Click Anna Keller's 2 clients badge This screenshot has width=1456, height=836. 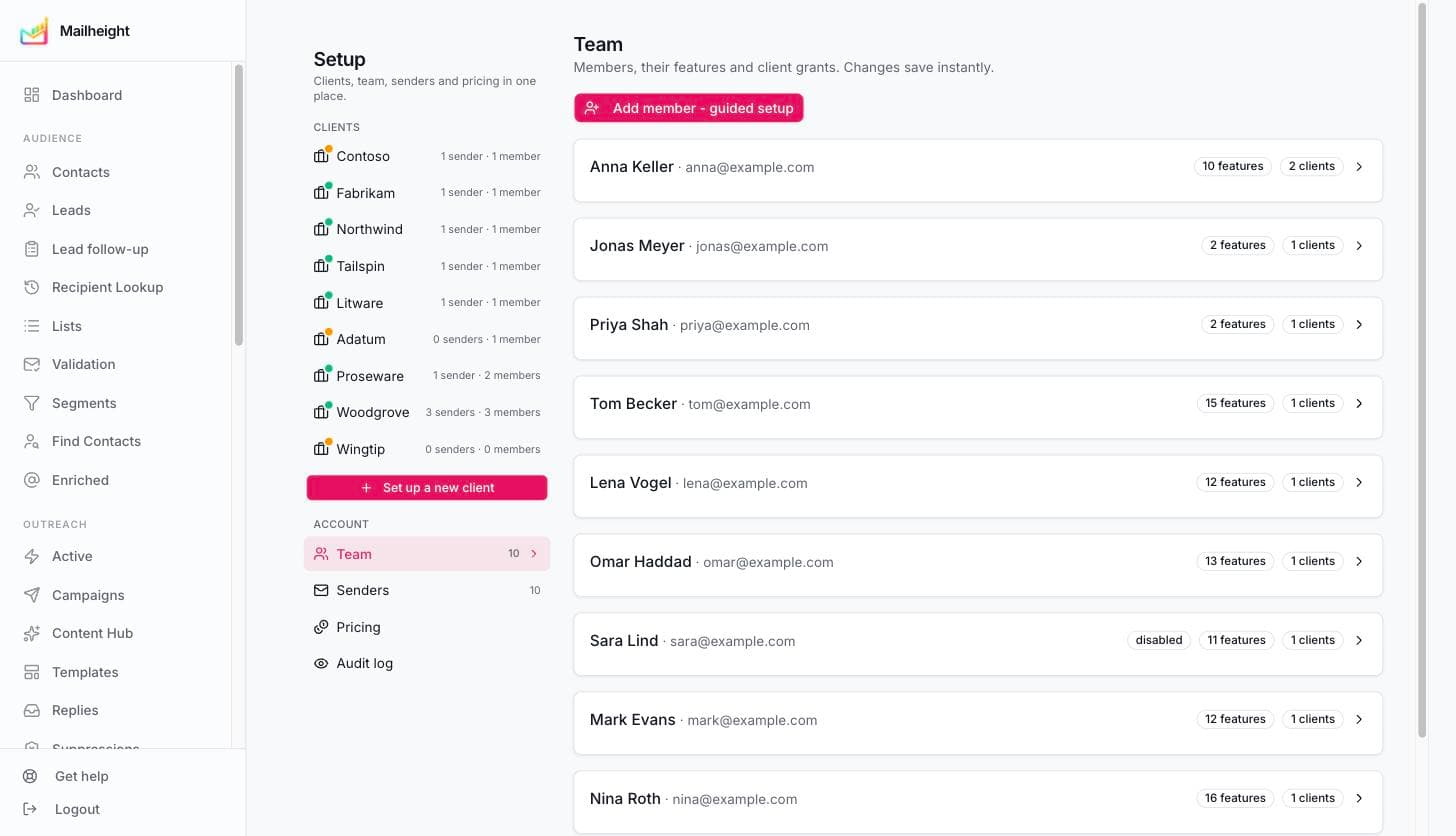click(x=1311, y=166)
